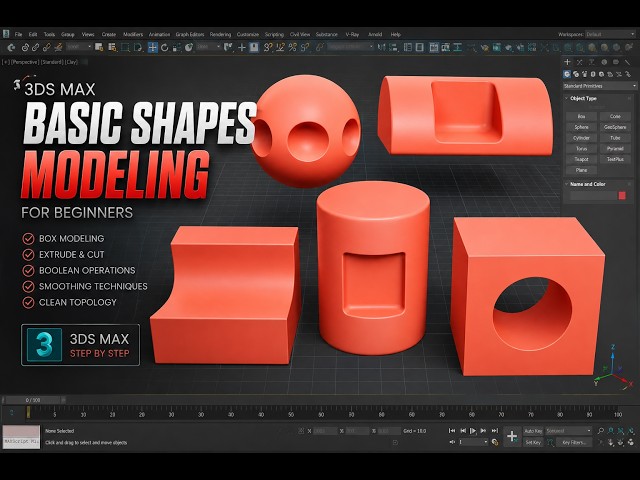Click the Pyramid primitive button
This screenshot has height=480, width=640.
pos(615,149)
